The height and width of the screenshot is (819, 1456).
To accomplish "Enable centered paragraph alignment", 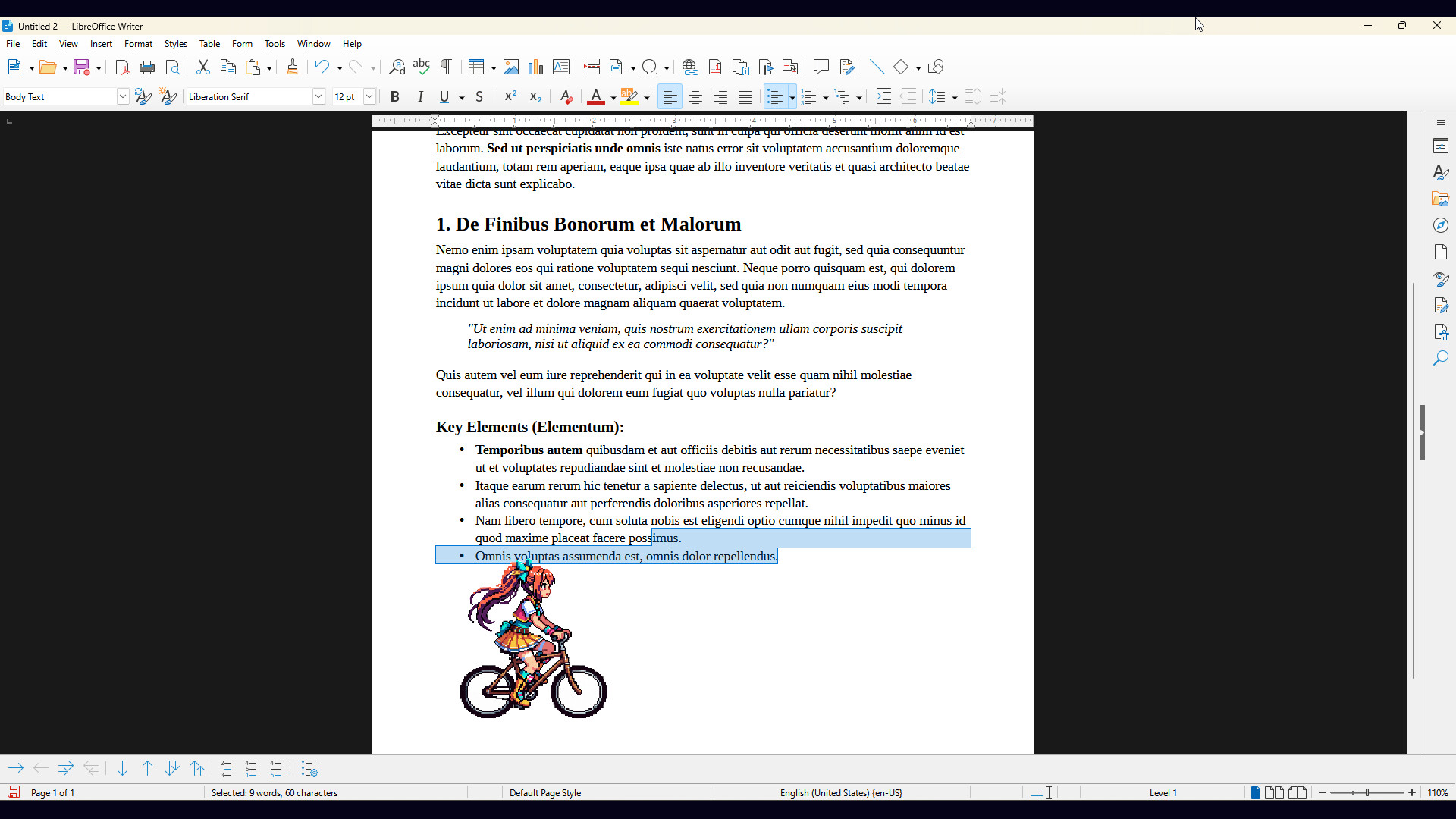I will tap(695, 96).
